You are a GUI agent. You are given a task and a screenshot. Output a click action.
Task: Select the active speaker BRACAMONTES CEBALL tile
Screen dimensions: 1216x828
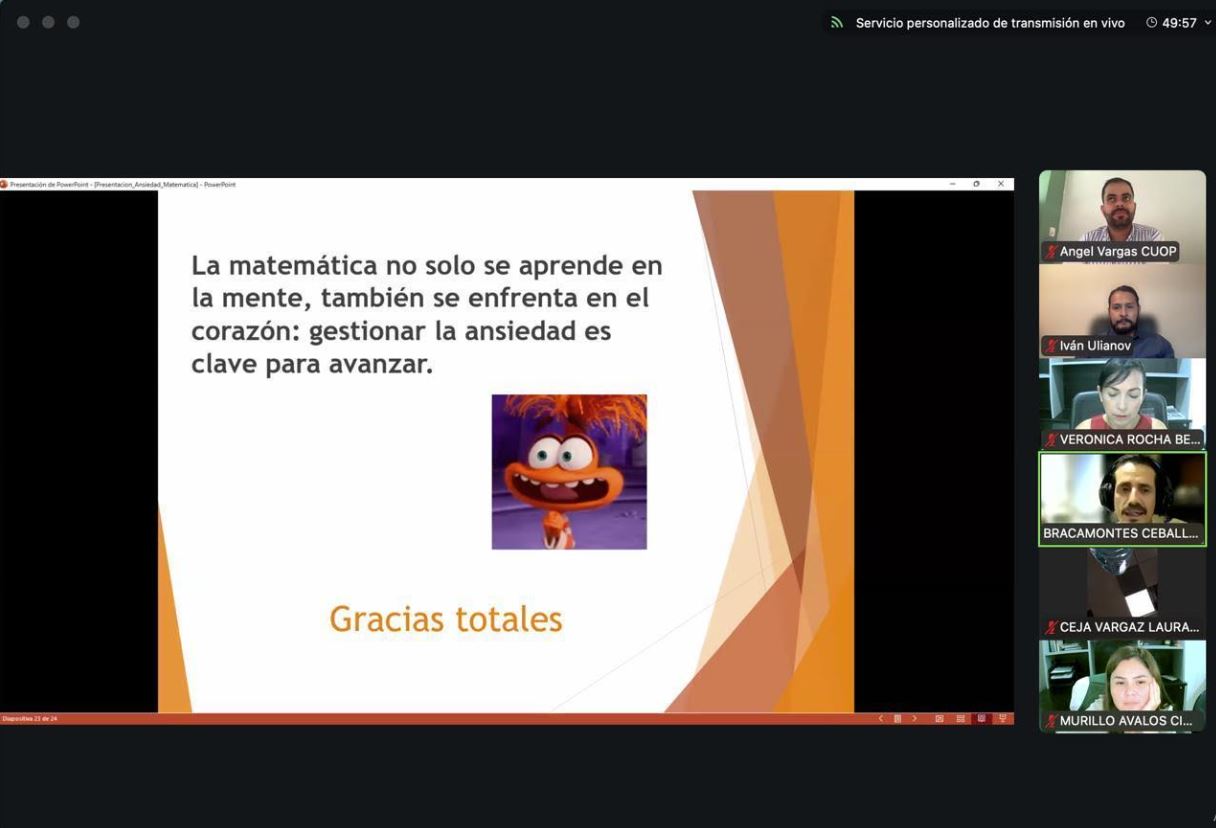[x=1122, y=490]
